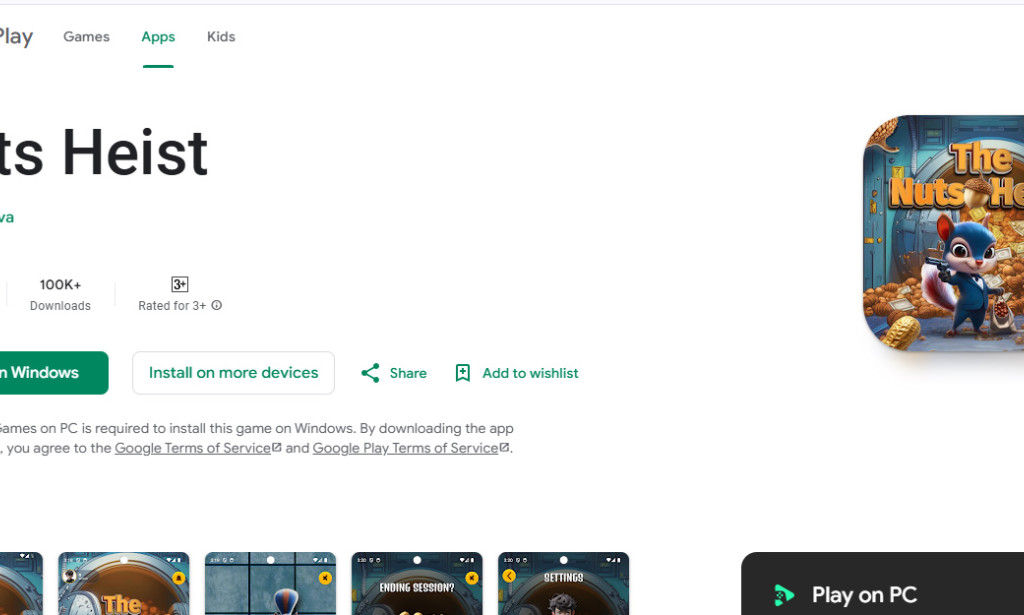This screenshot has width=1024, height=615.
Task: Click the external link icon after Google Terms of Service
Action: [x=277, y=448]
